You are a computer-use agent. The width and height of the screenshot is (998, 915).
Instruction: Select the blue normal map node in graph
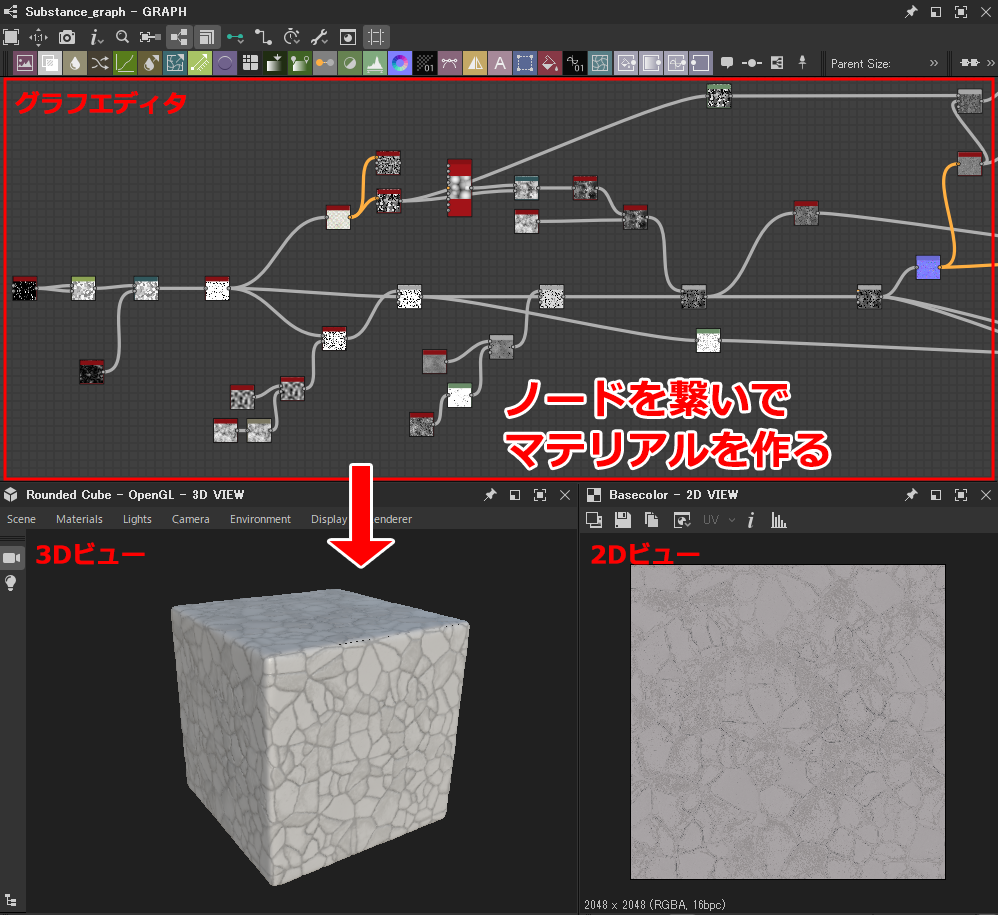tap(928, 267)
